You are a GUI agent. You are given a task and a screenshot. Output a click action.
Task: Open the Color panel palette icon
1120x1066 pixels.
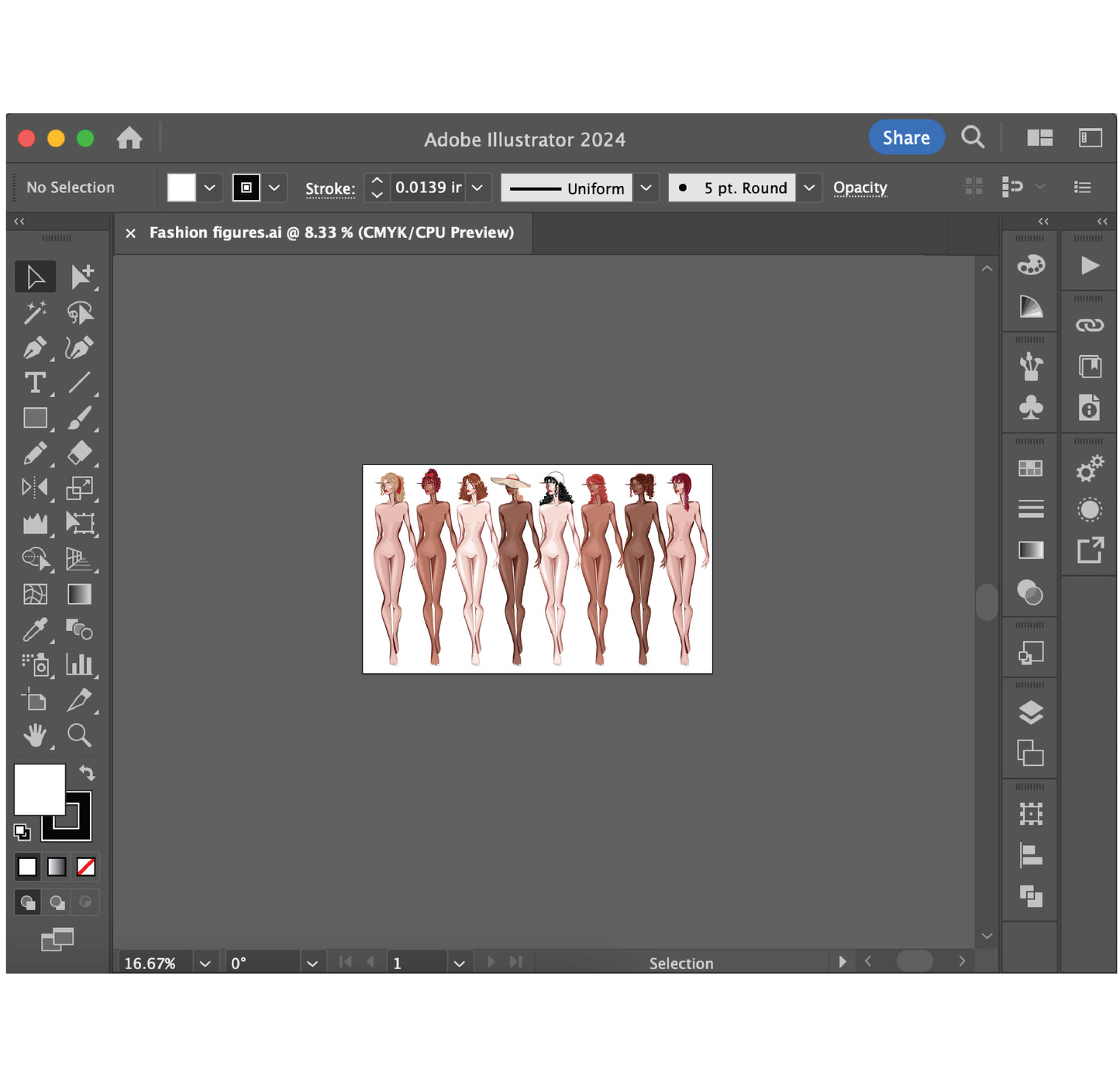click(1030, 265)
